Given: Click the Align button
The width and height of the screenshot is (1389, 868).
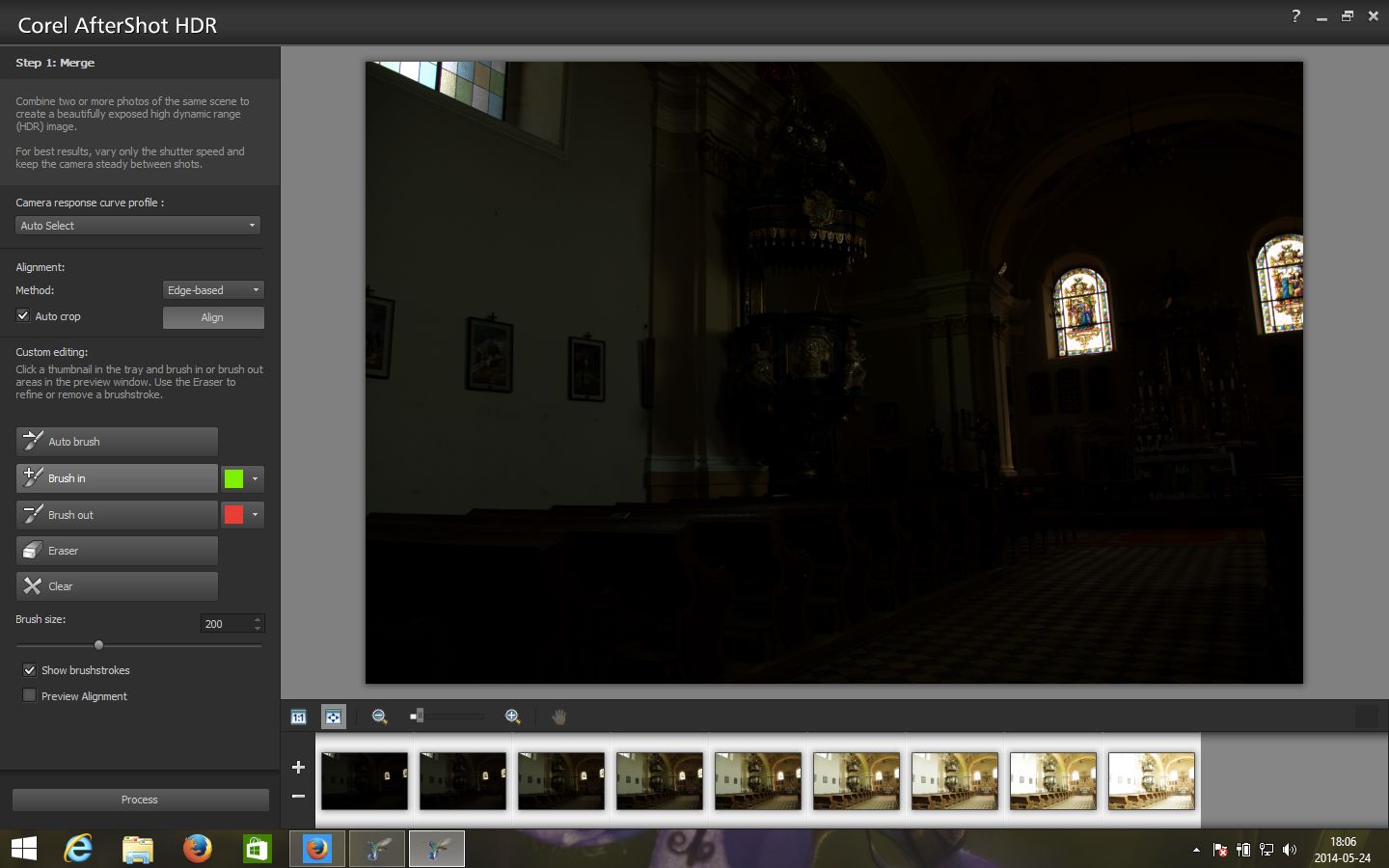Looking at the screenshot, I should 213,317.
